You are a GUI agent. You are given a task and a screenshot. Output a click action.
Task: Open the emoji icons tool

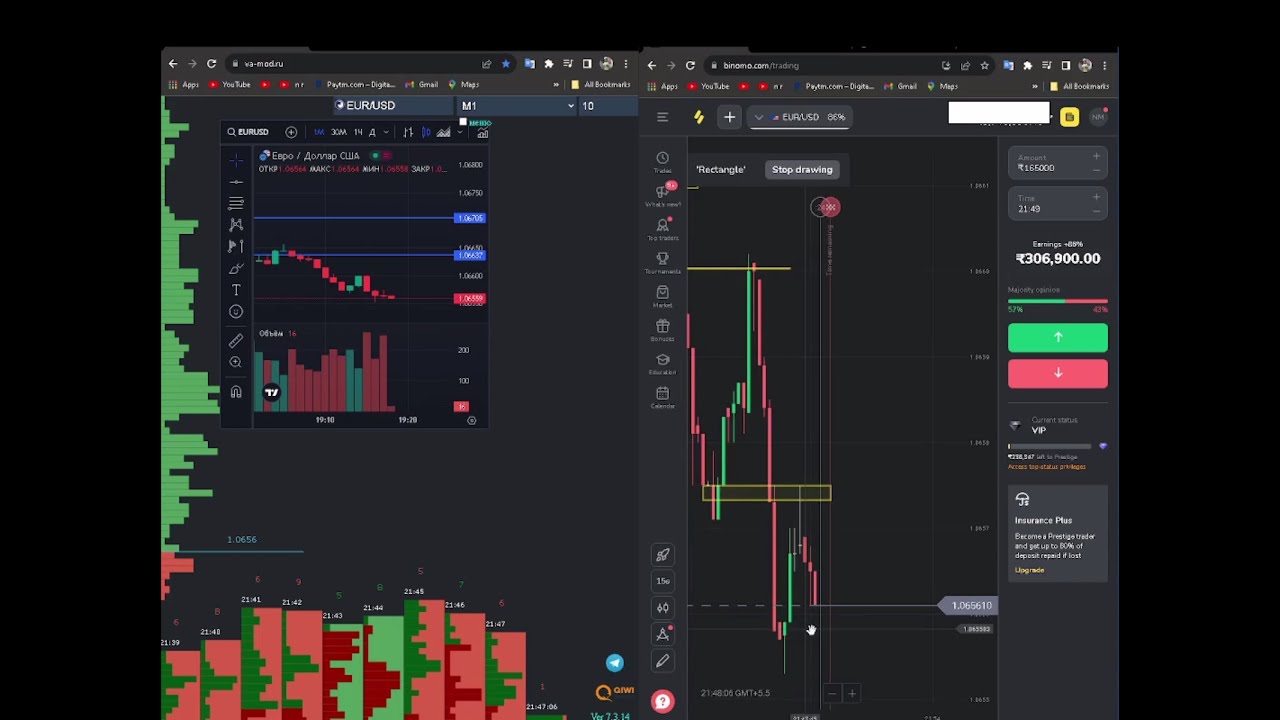236,312
